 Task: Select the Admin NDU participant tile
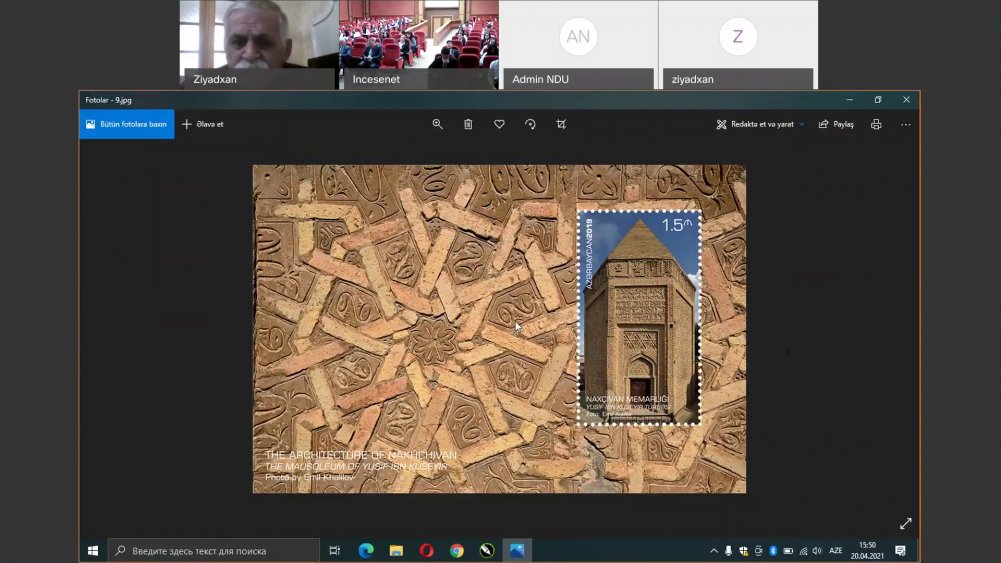click(578, 45)
